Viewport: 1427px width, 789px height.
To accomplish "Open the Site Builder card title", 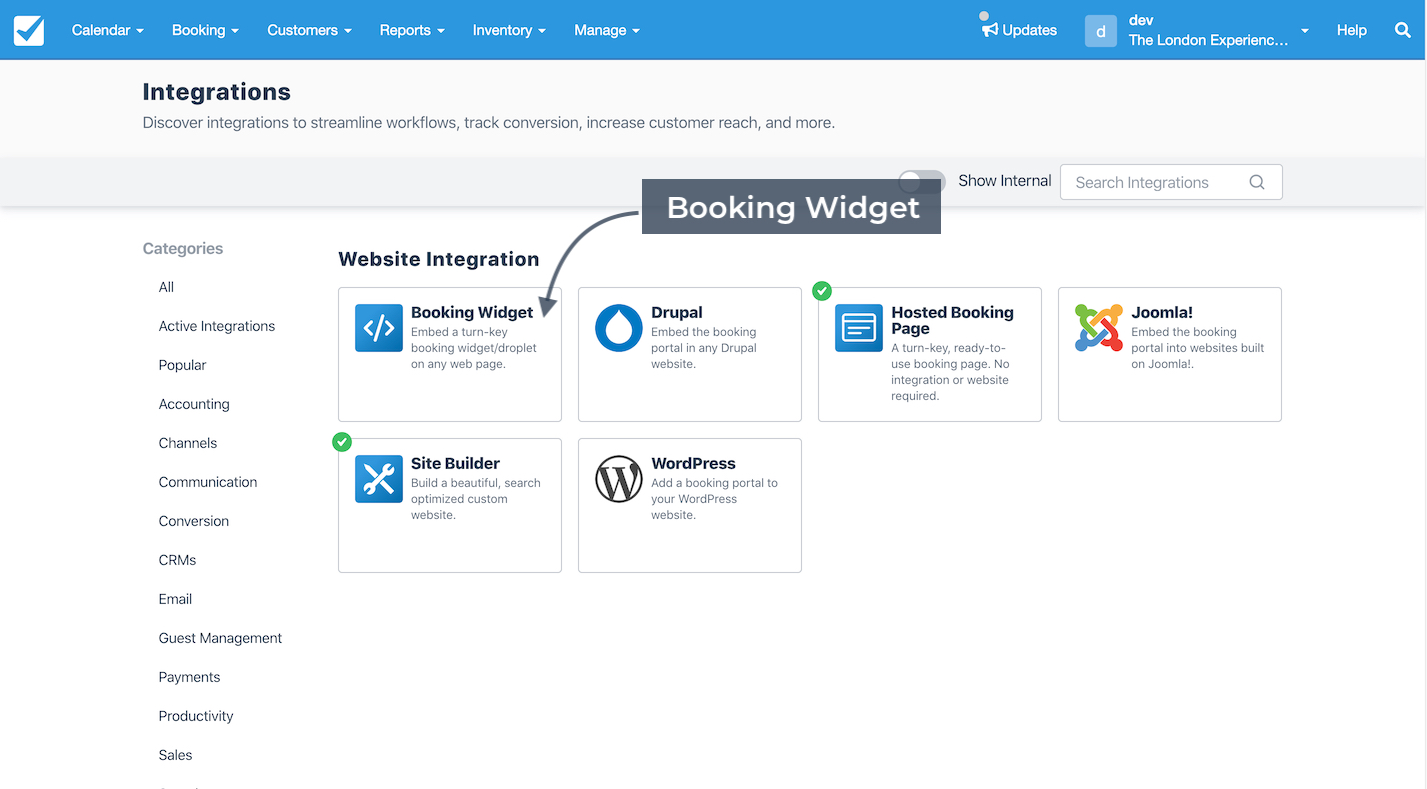I will pyautogui.click(x=455, y=464).
